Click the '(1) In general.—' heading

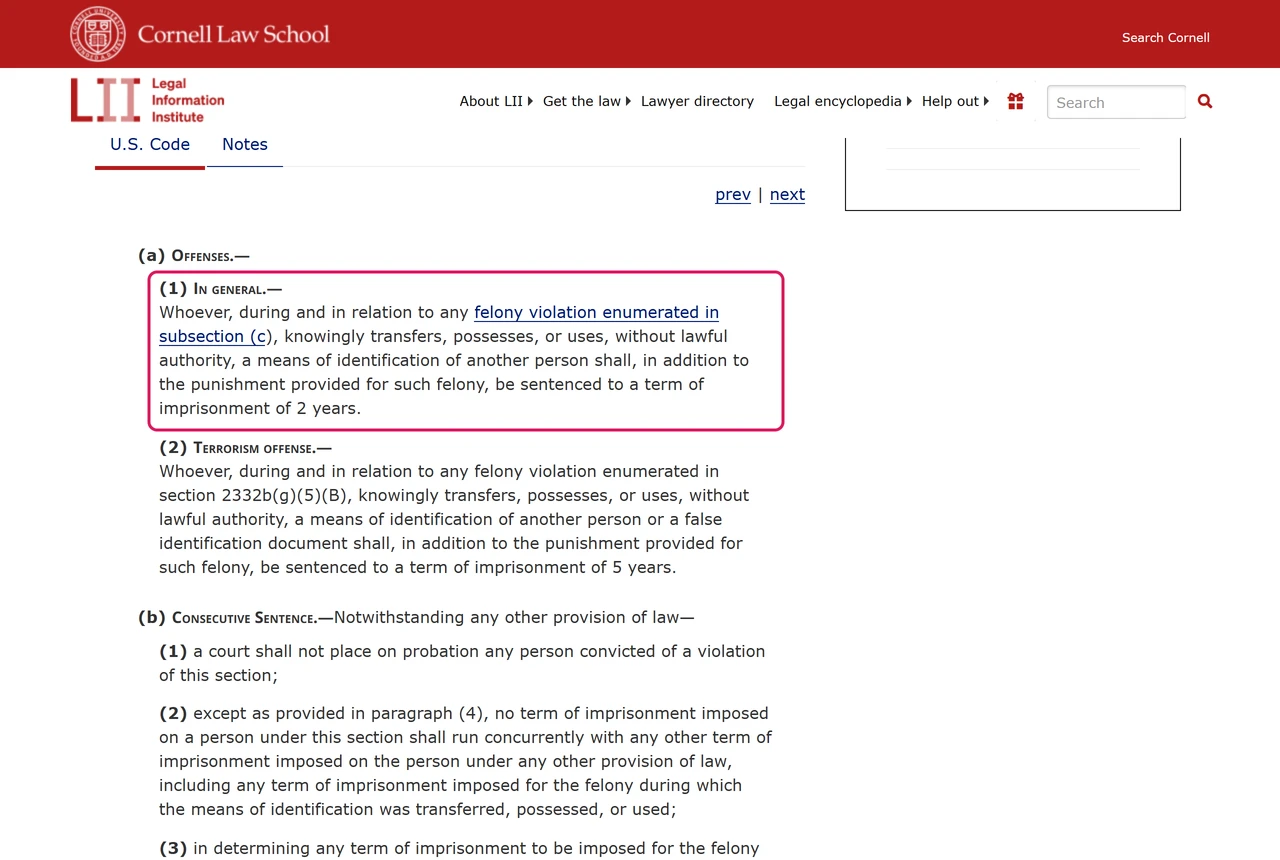click(x=221, y=288)
